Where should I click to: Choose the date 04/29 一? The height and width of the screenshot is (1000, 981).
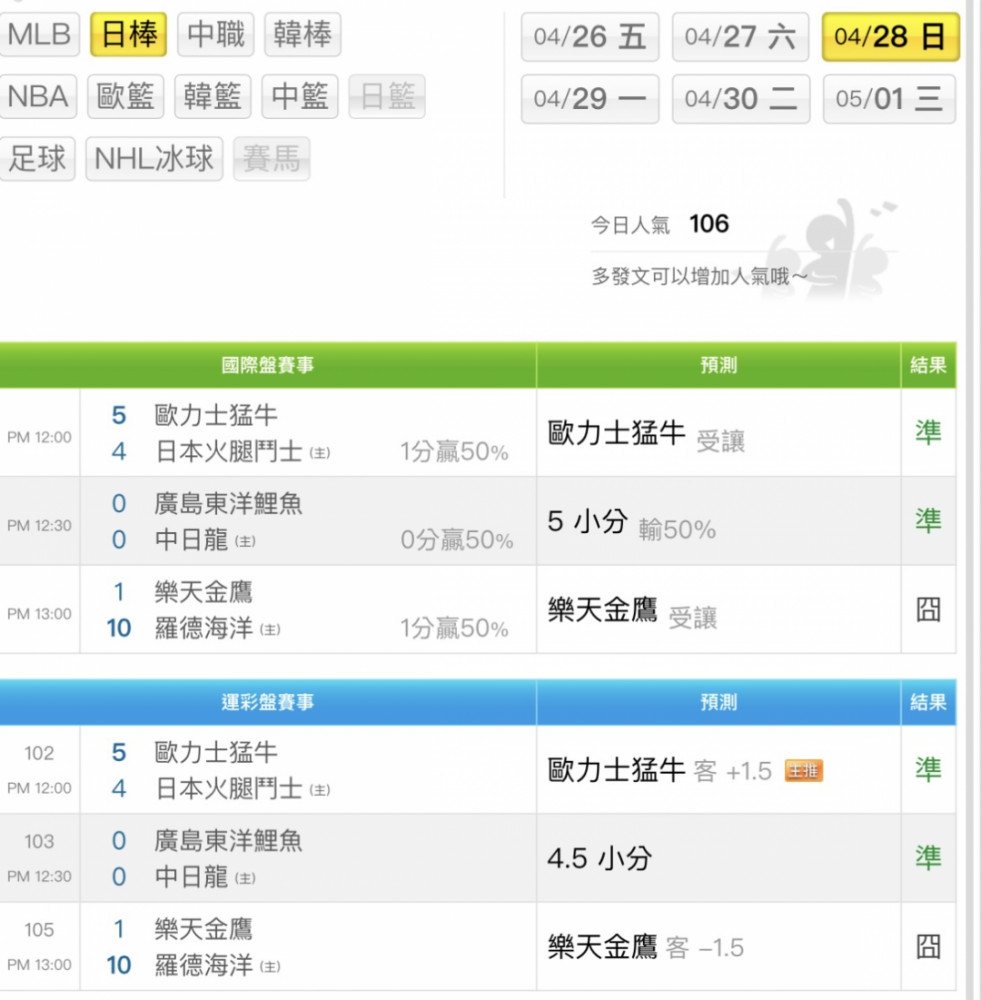tap(590, 99)
